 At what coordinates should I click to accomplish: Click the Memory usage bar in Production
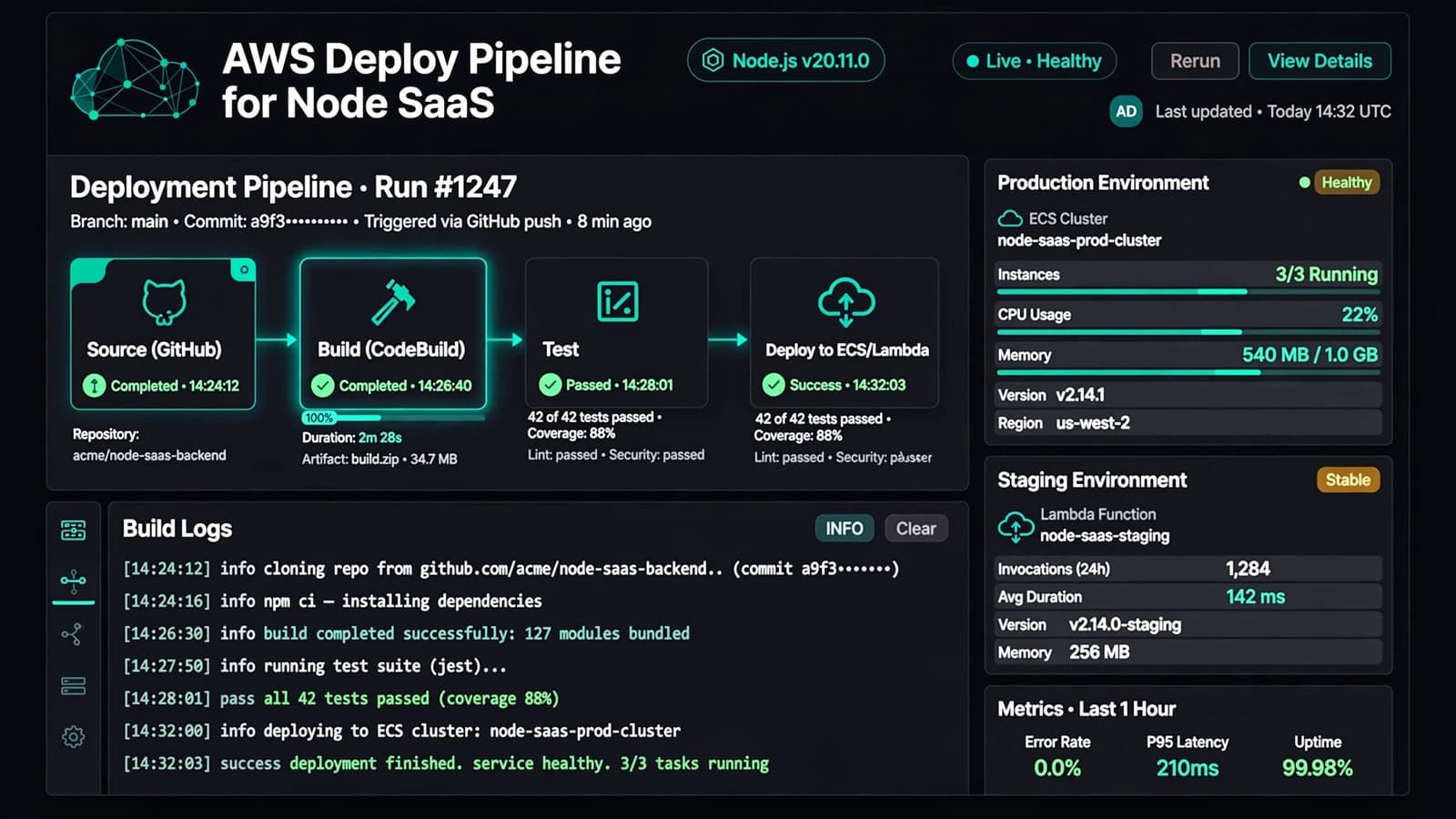pyautogui.click(x=1188, y=372)
